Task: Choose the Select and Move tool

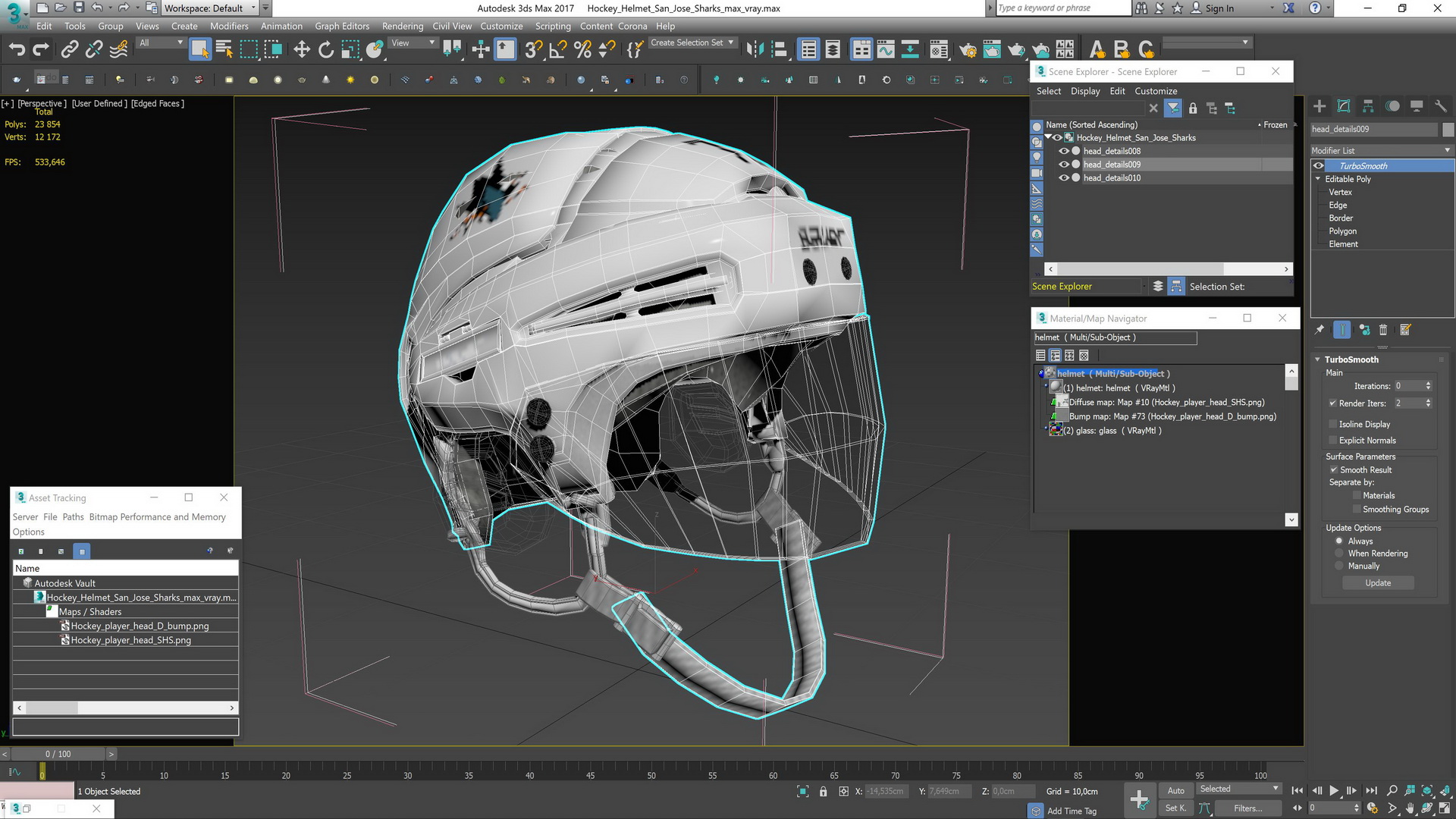Action: [x=302, y=50]
